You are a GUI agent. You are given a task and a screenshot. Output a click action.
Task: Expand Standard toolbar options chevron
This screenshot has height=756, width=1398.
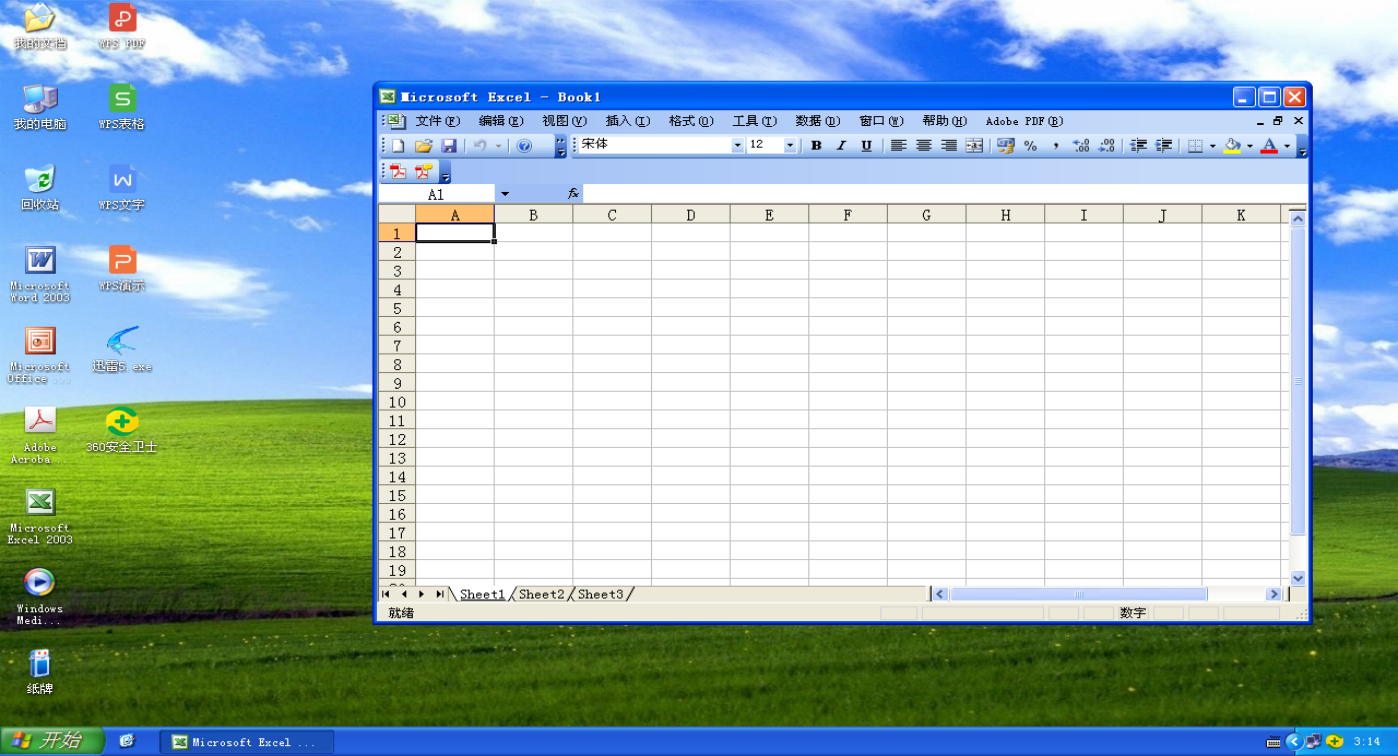pos(561,146)
